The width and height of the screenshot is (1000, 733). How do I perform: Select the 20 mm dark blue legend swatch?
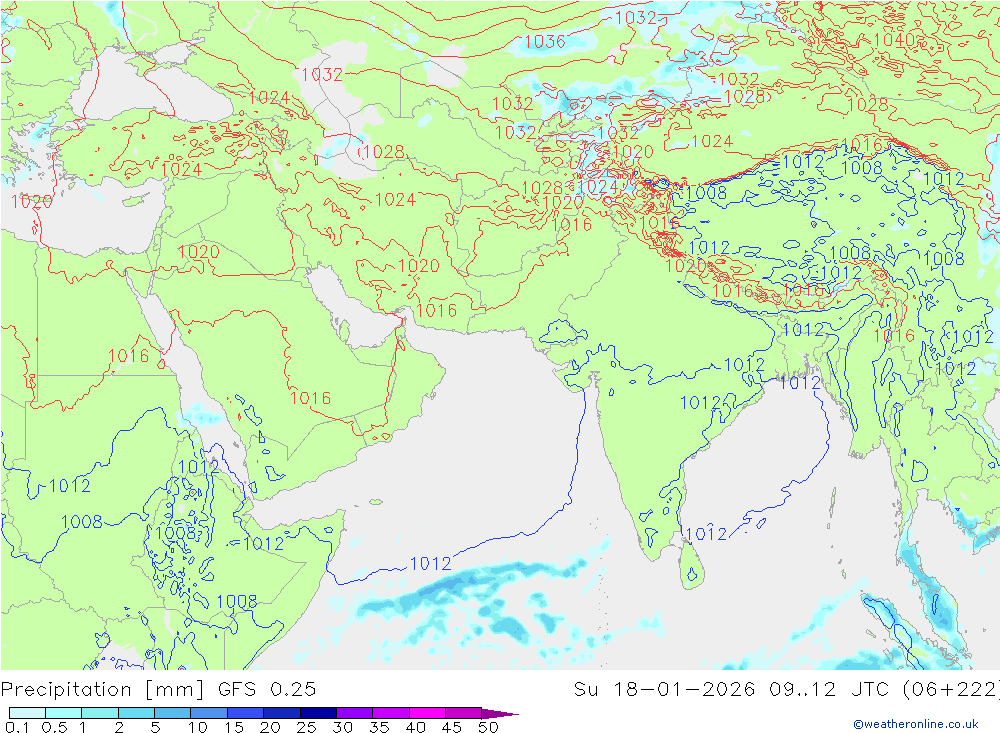(x=281, y=713)
